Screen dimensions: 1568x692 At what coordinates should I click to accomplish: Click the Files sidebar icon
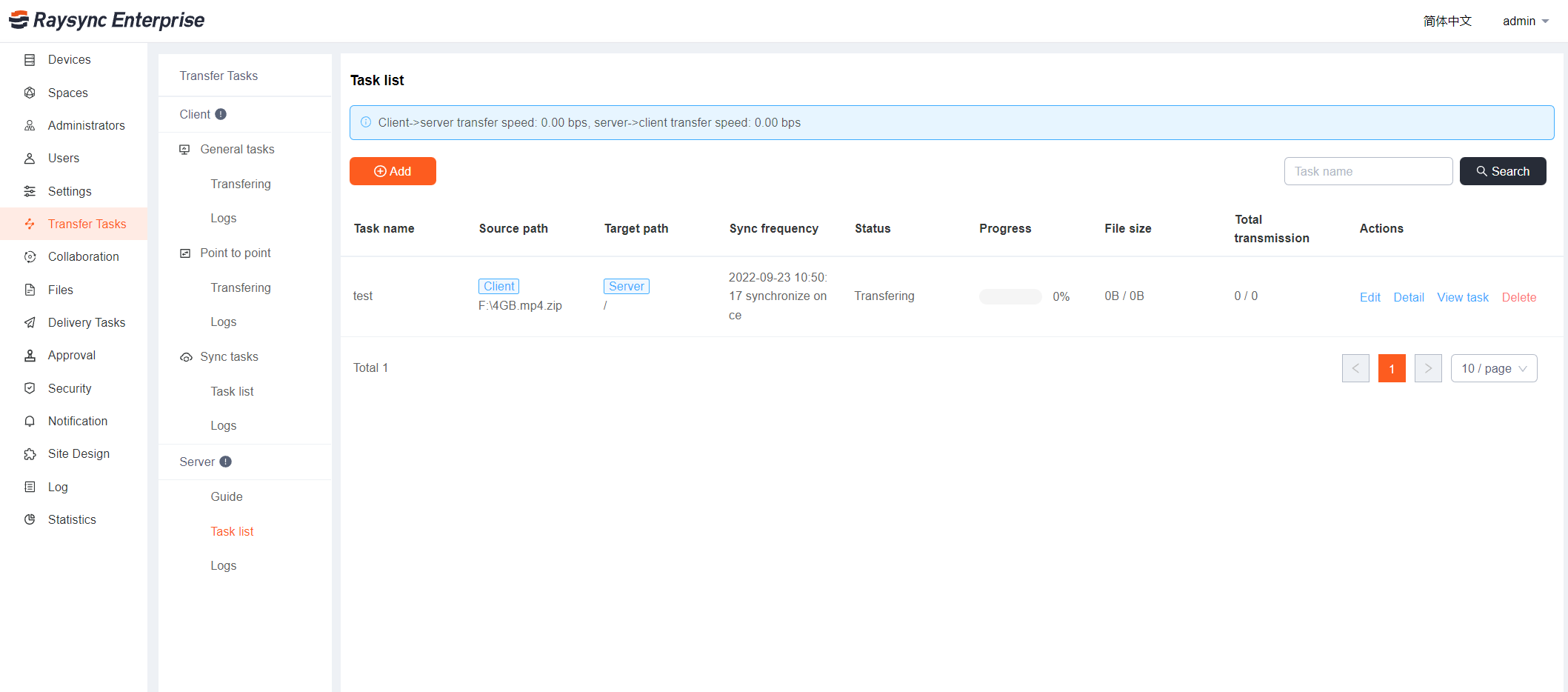coord(30,290)
